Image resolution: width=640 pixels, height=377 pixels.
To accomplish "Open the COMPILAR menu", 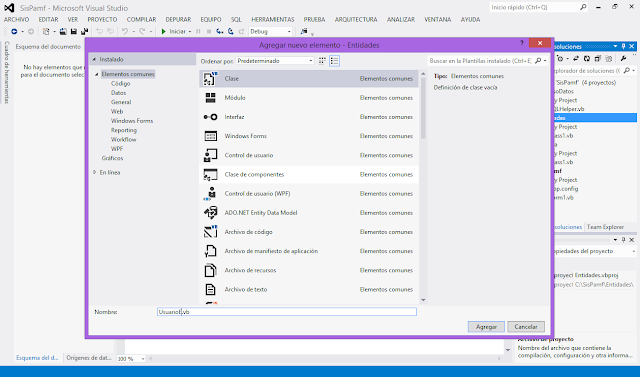I will [141, 19].
